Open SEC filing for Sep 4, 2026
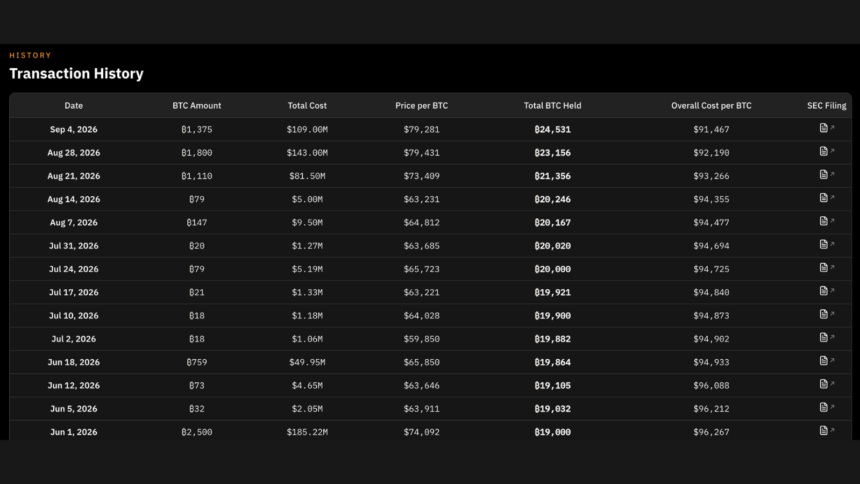The height and width of the screenshot is (484, 860). click(827, 128)
